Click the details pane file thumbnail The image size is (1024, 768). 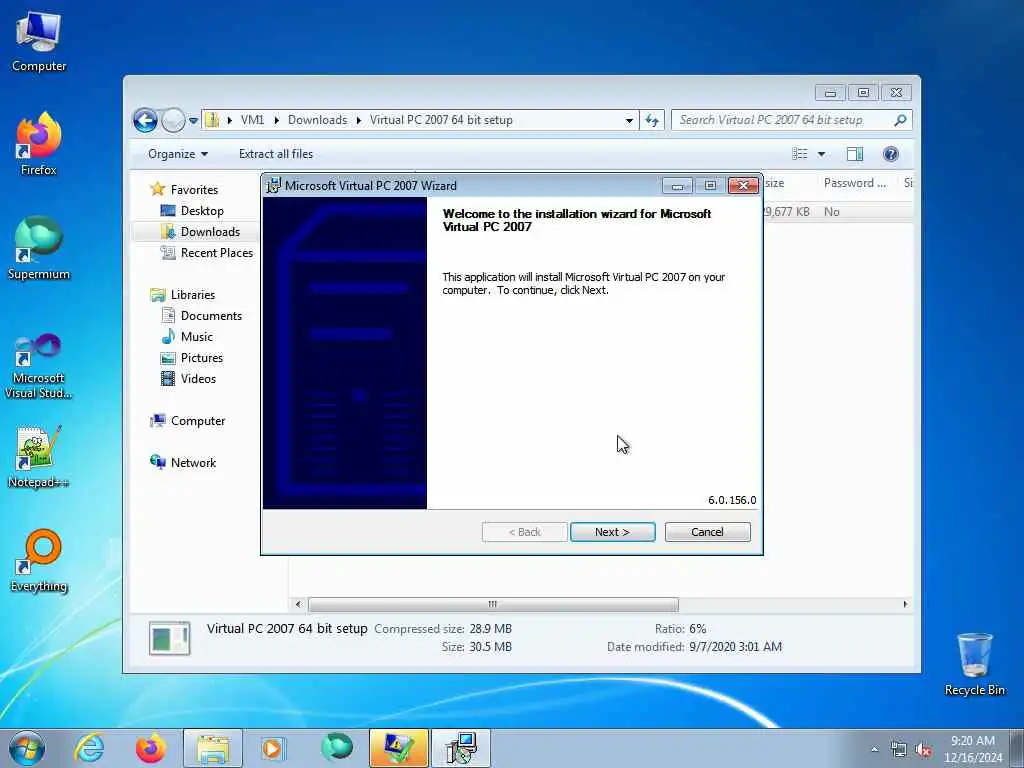pos(170,638)
